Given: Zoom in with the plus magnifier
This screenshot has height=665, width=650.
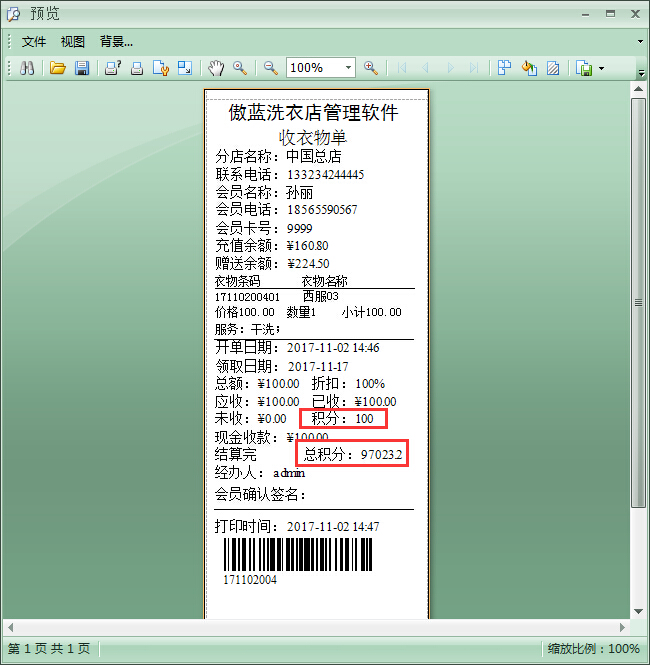Looking at the screenshot, I should (x=371, y=68).
